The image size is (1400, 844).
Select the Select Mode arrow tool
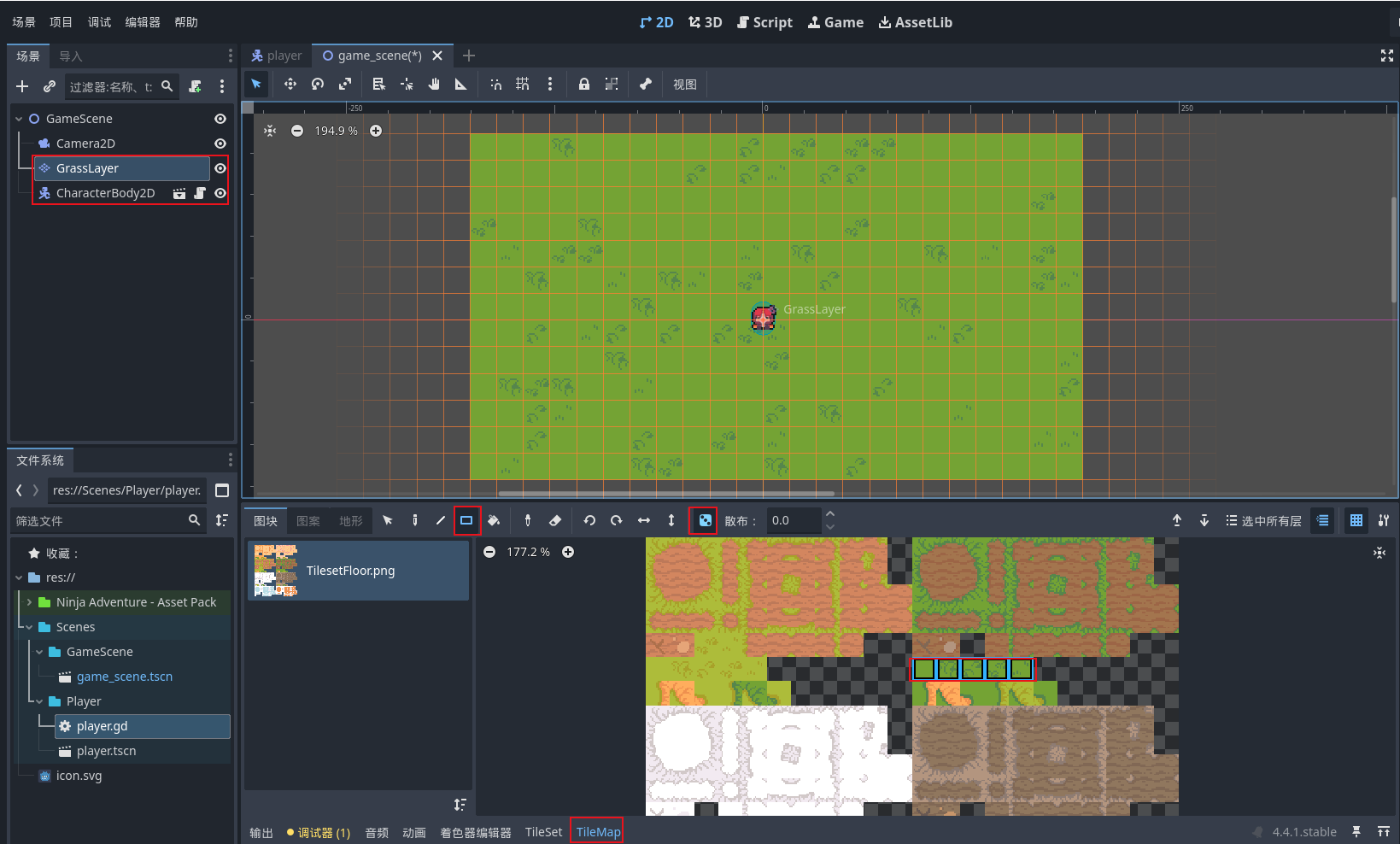point(256,84)
